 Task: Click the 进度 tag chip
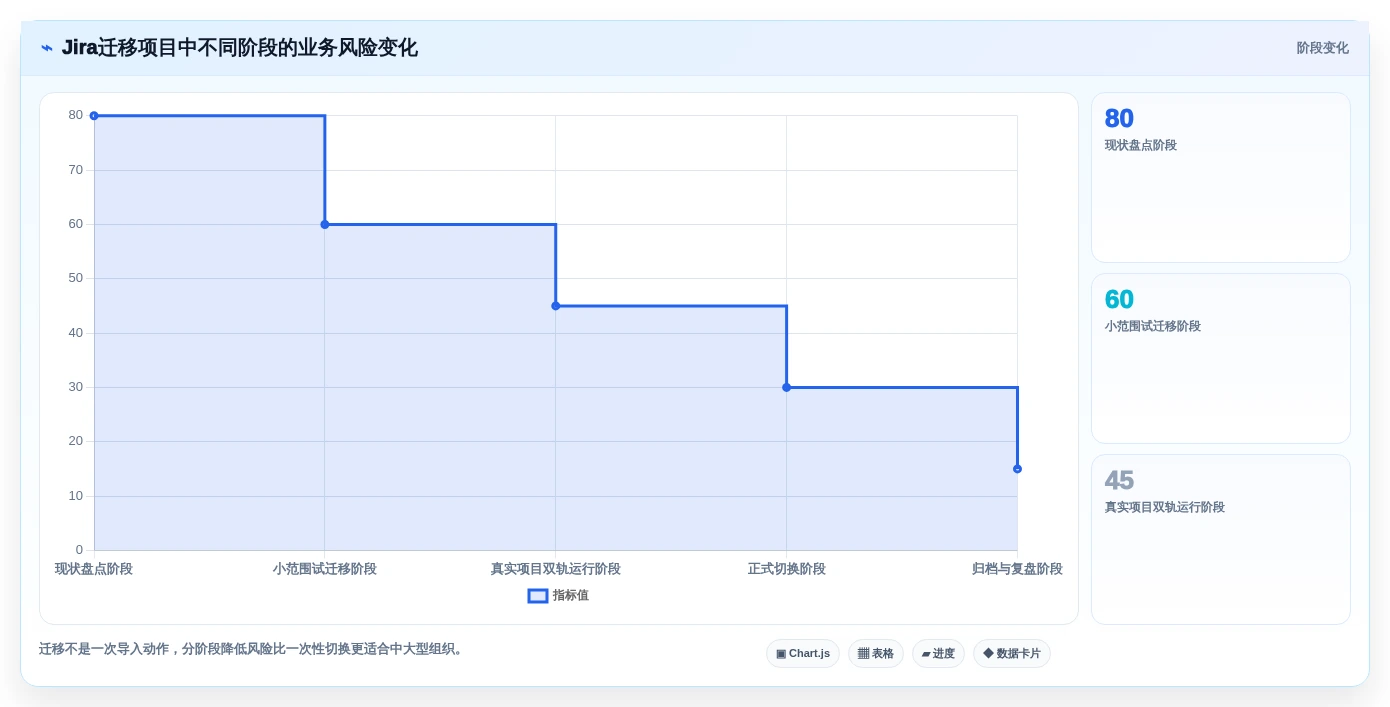click(x=938, y=653)
